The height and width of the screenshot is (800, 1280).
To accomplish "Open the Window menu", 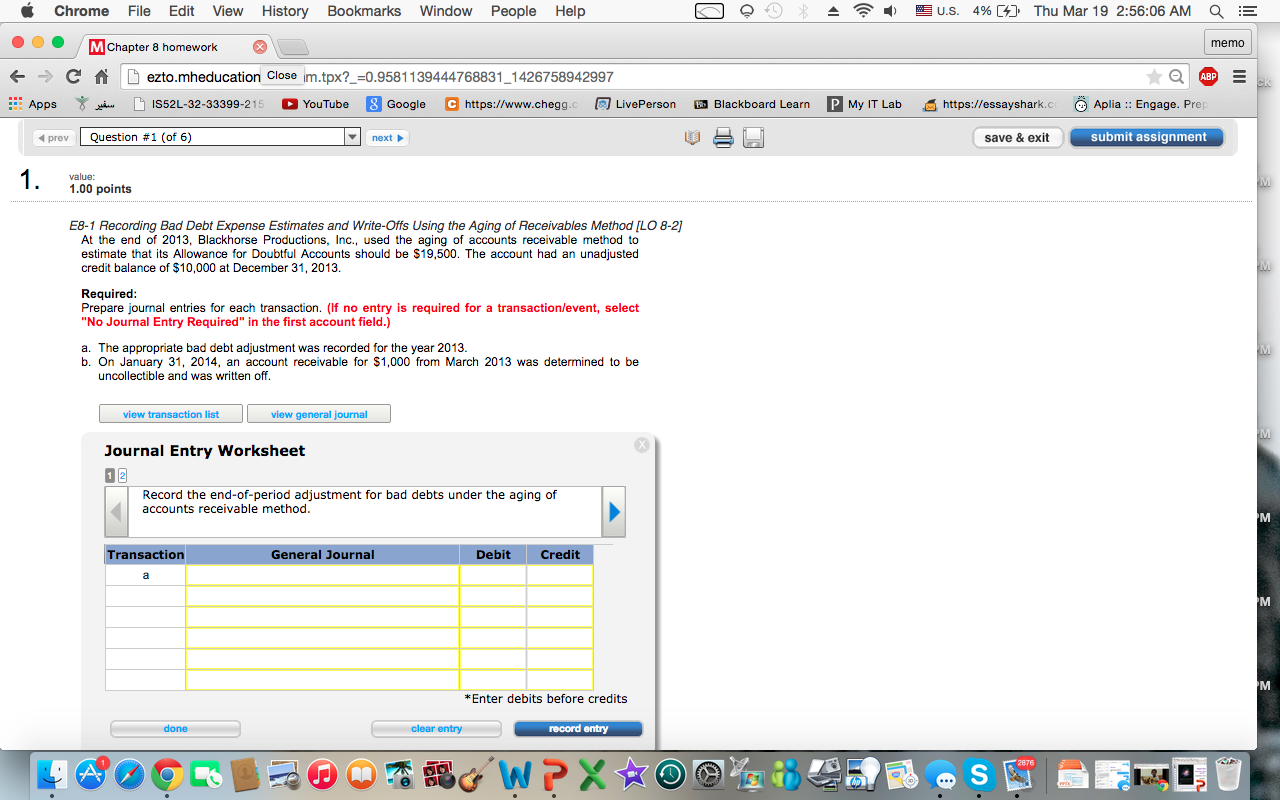I will 446,11.
